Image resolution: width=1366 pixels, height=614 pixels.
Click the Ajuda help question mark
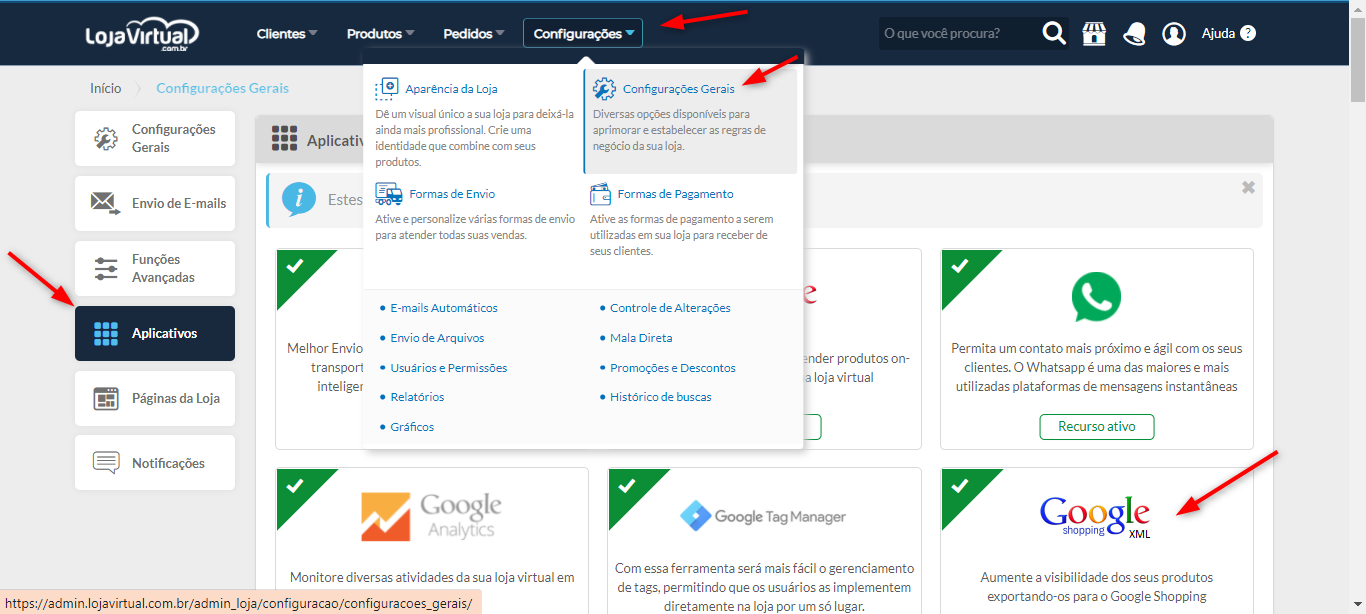pyautogui.click(x=1247, y=33)
